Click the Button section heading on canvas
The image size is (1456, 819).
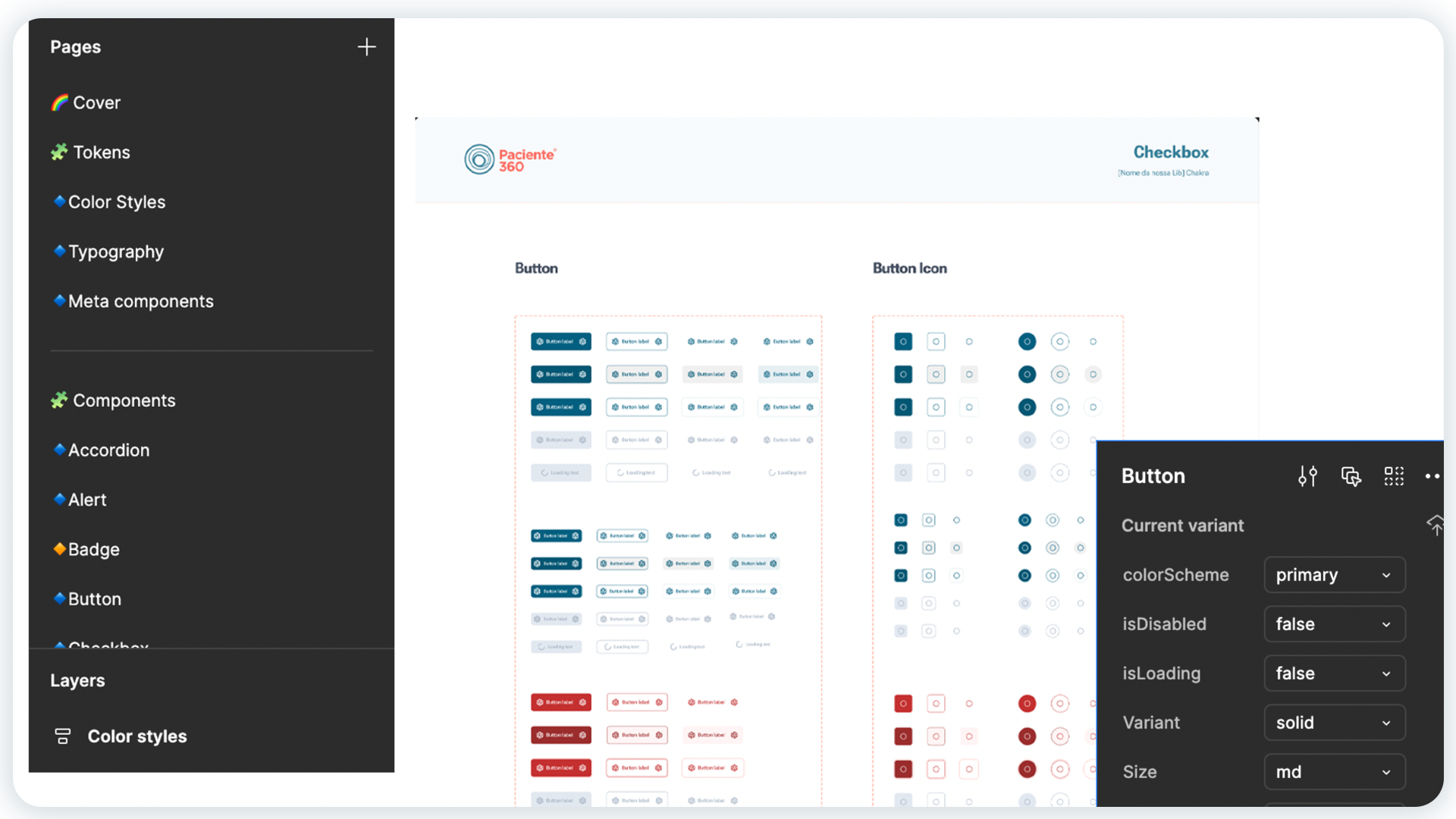point(536,268)
